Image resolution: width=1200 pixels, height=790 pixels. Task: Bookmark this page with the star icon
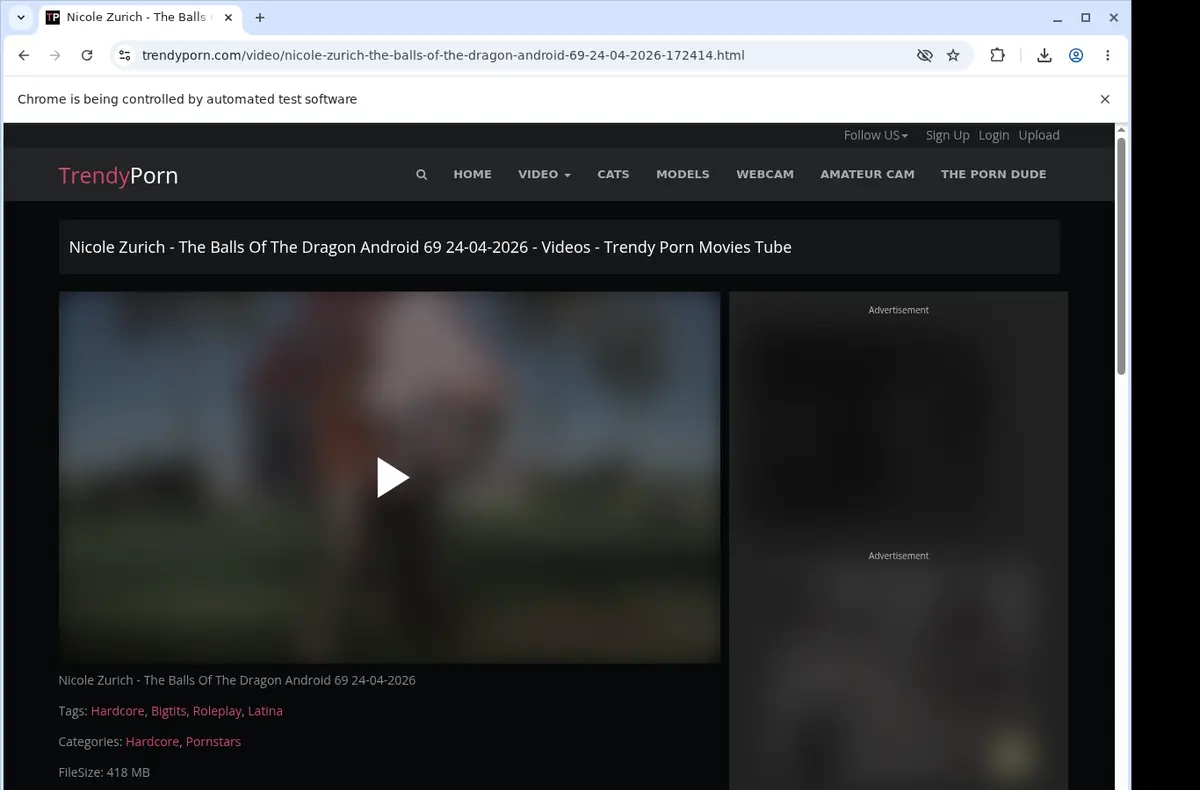tap(953, 56)
